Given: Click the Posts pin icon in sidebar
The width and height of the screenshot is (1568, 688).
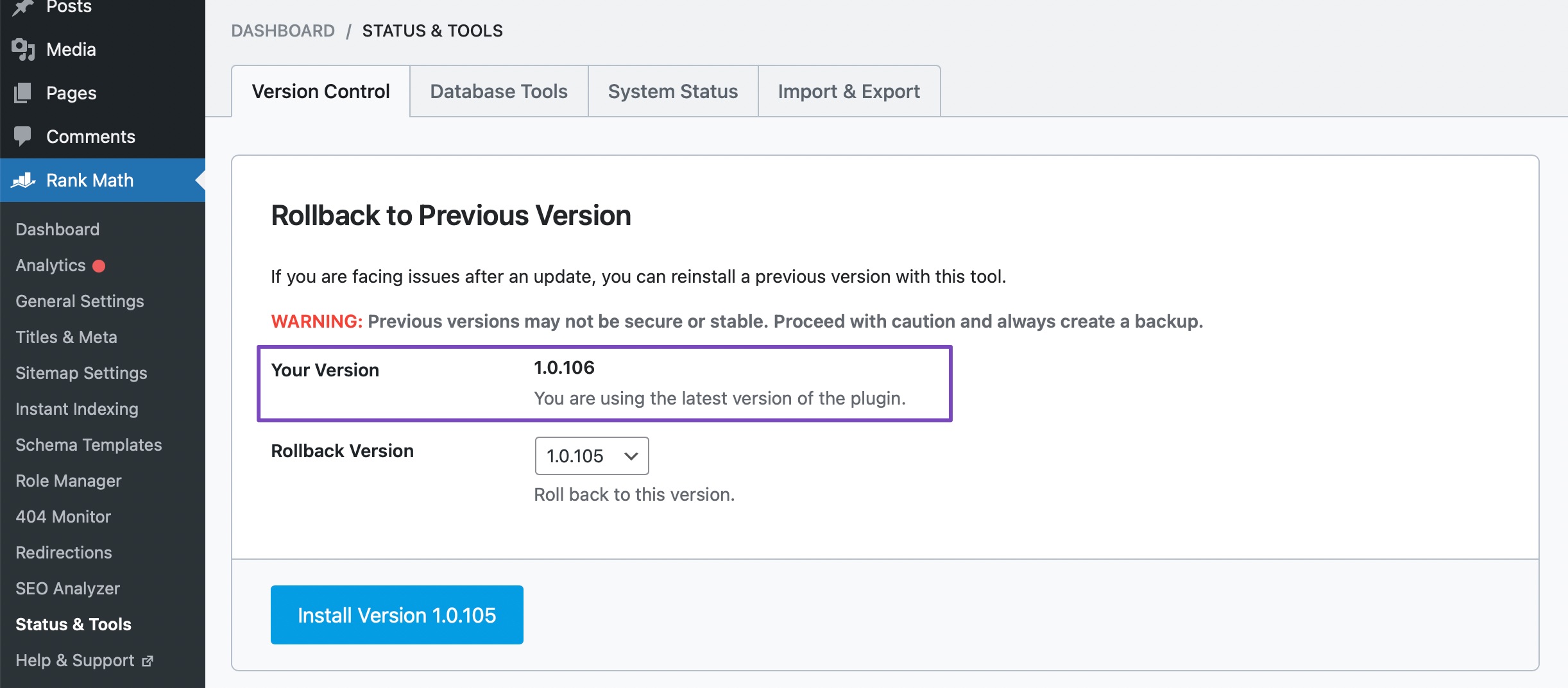Looking at the screenshot, I should click(23, 7).
